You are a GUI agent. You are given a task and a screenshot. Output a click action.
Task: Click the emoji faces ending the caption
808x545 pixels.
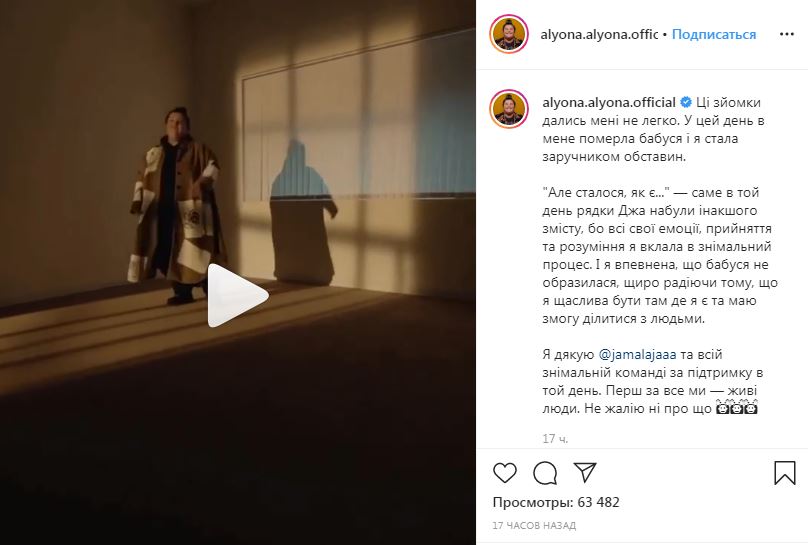tap(737, 408)
